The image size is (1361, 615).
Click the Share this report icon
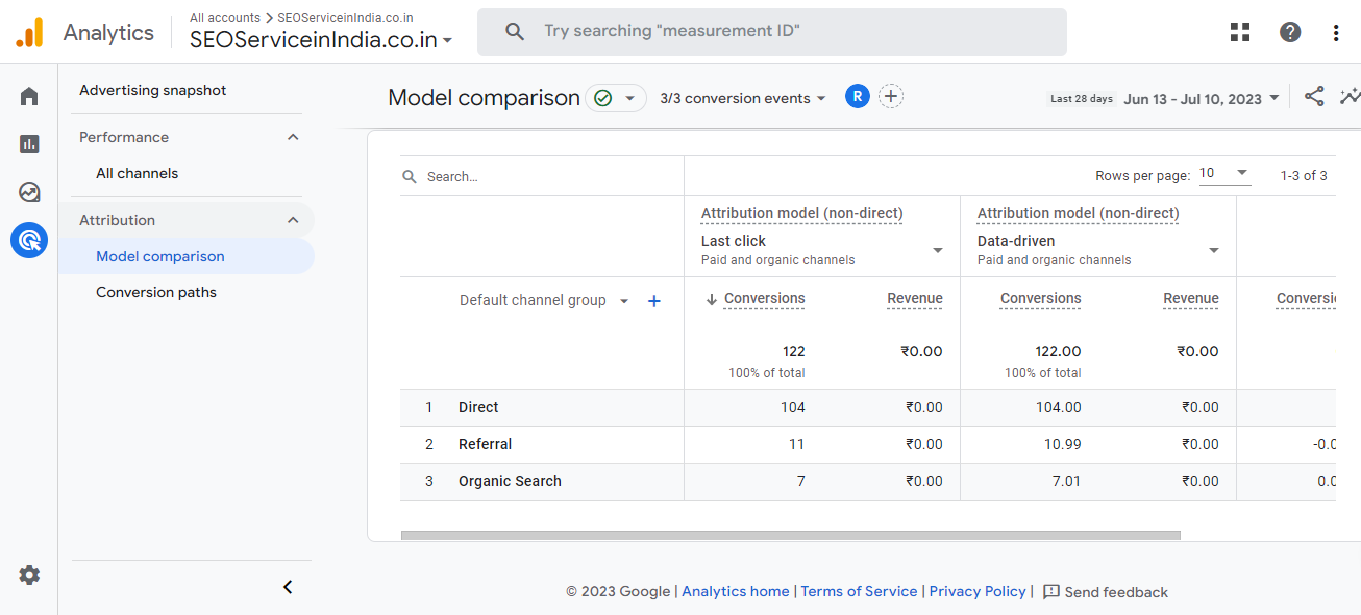point(1314,97)
